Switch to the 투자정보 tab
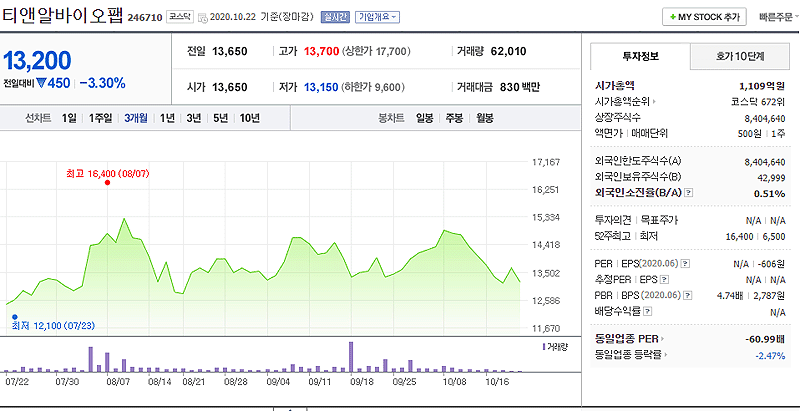Screen dimensions: 800x411 click(640, 57)
